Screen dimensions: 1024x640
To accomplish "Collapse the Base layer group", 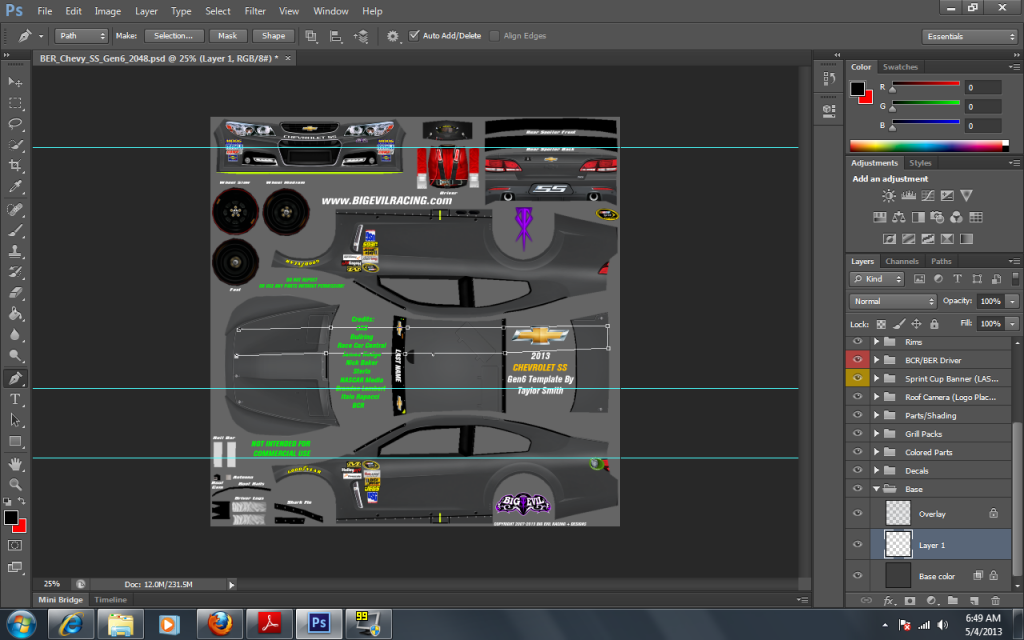I will (876, 488).
